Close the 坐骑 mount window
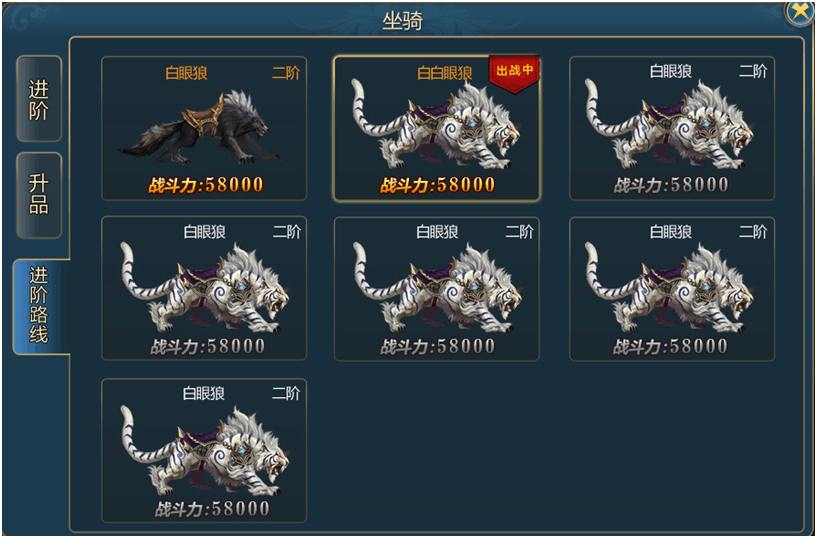 click(x=800, y=11)
